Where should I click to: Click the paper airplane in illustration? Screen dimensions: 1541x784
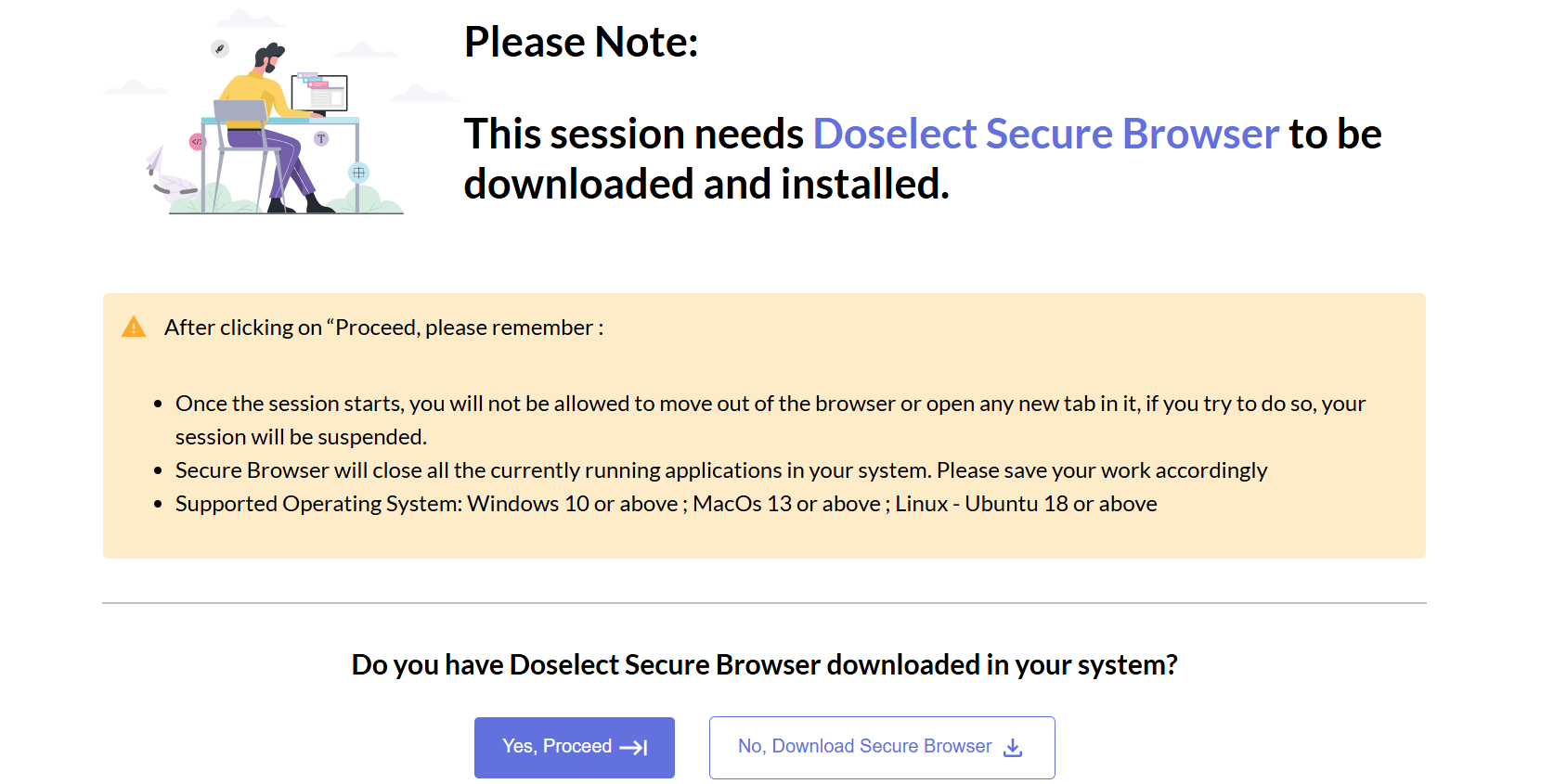(x=155, y=161)
